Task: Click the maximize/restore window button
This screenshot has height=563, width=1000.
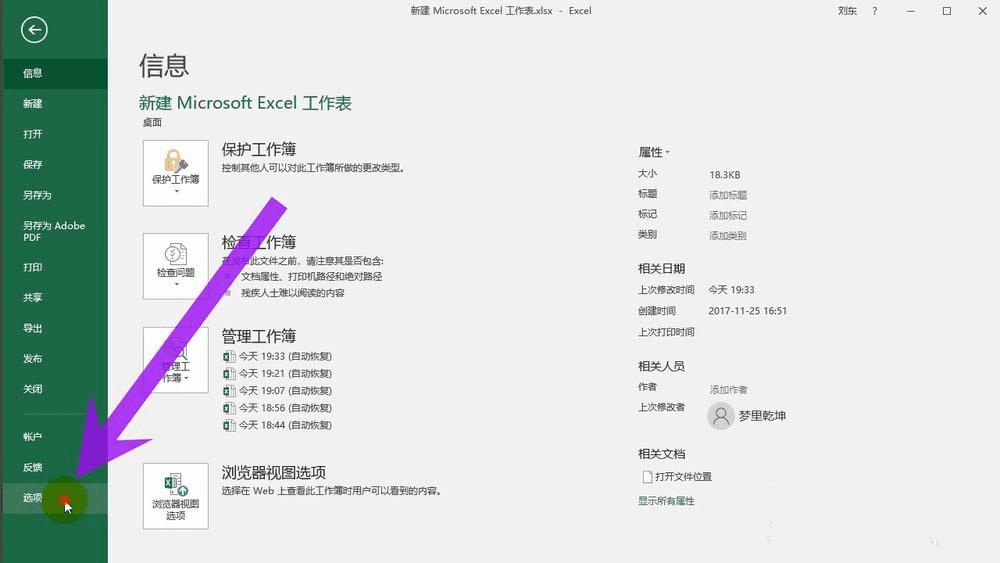Action: [946, 11]
